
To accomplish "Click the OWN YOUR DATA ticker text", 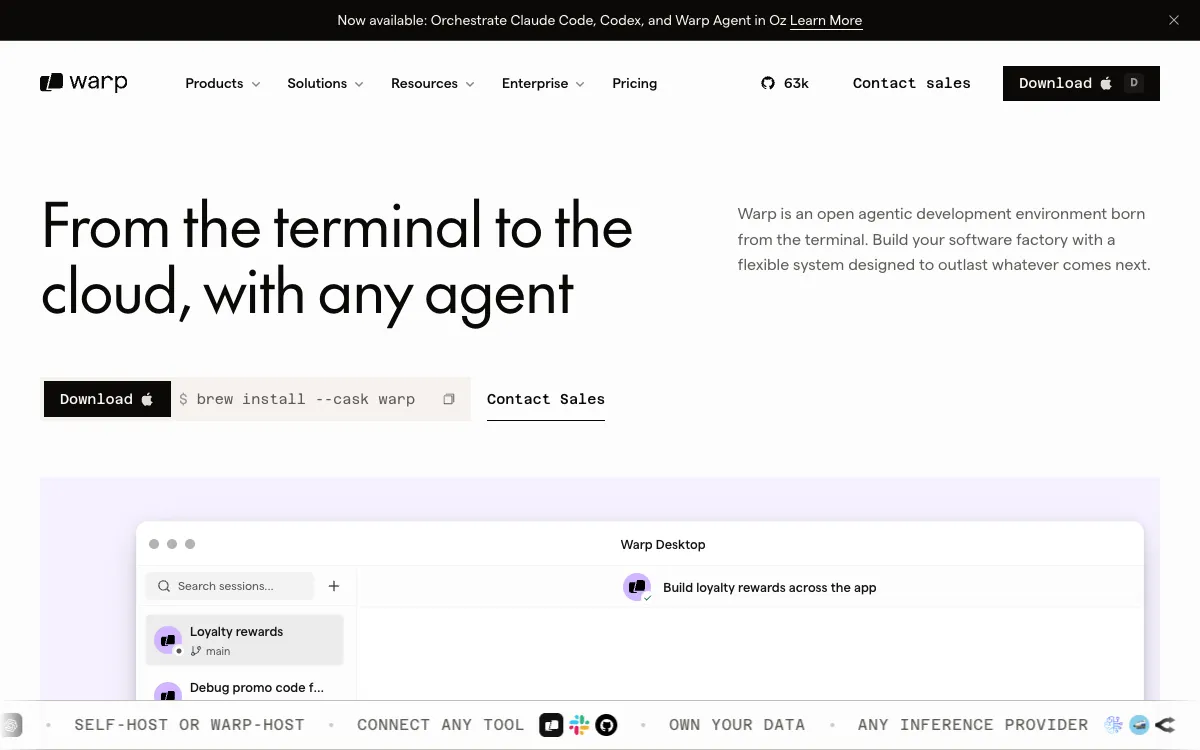I will click(736, 725).
